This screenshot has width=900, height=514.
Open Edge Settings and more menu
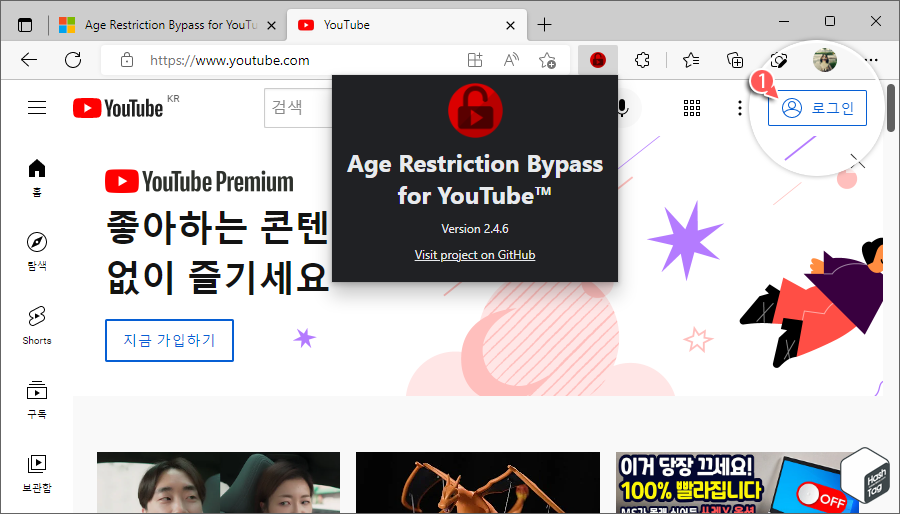(871, 60)
